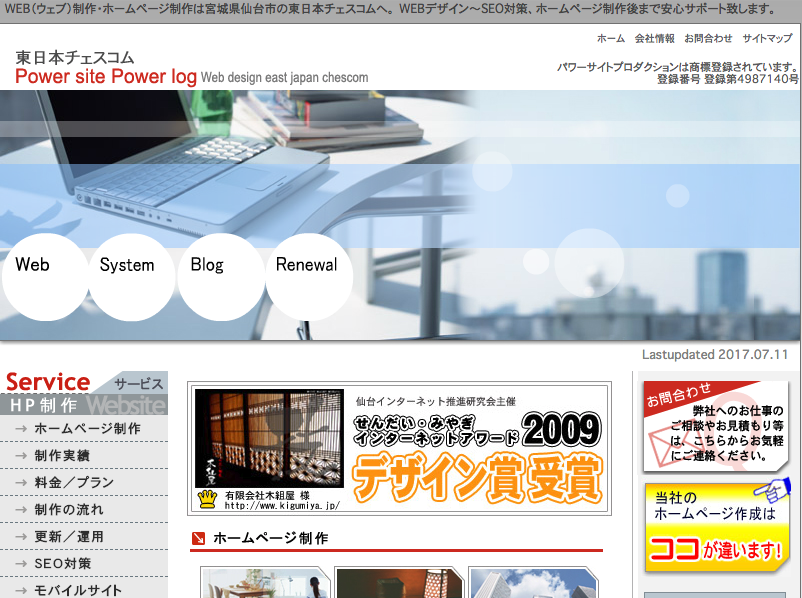
Task: Open モバイルサイト sidebar link
Action: (x=78, y=589)
